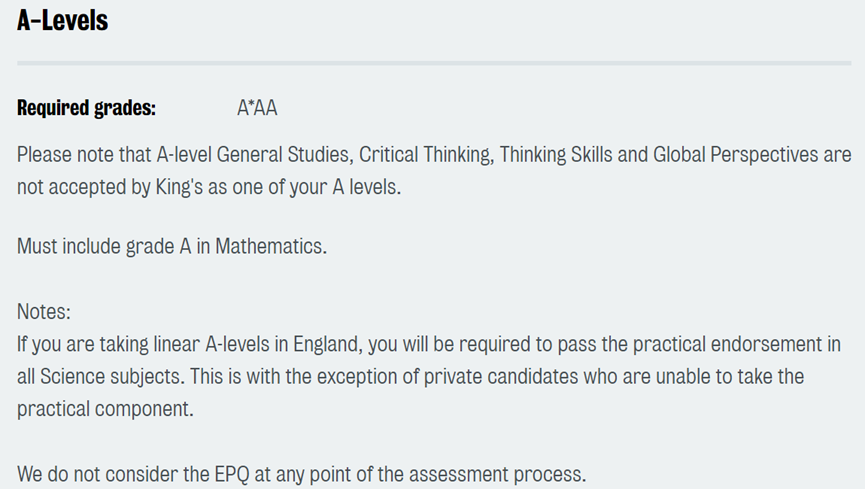Click the A*AA grade value
Screen dimensions: 865x489
pos(257,108)
